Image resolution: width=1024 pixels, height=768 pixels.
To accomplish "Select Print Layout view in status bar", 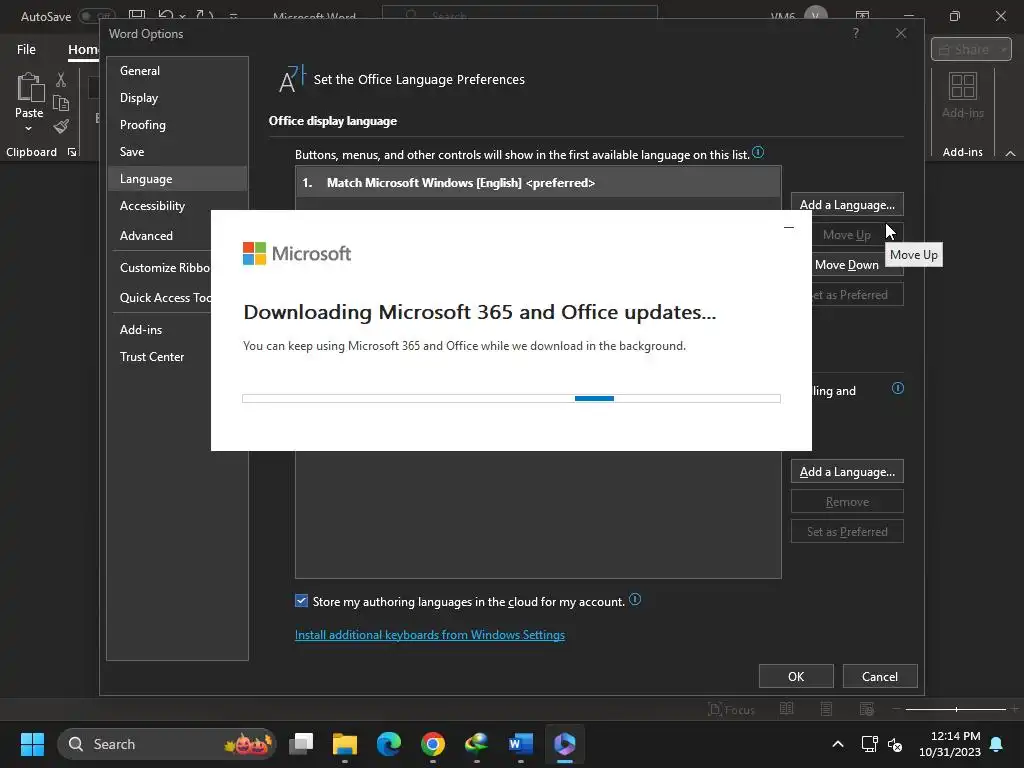I will tap(826, 709).
